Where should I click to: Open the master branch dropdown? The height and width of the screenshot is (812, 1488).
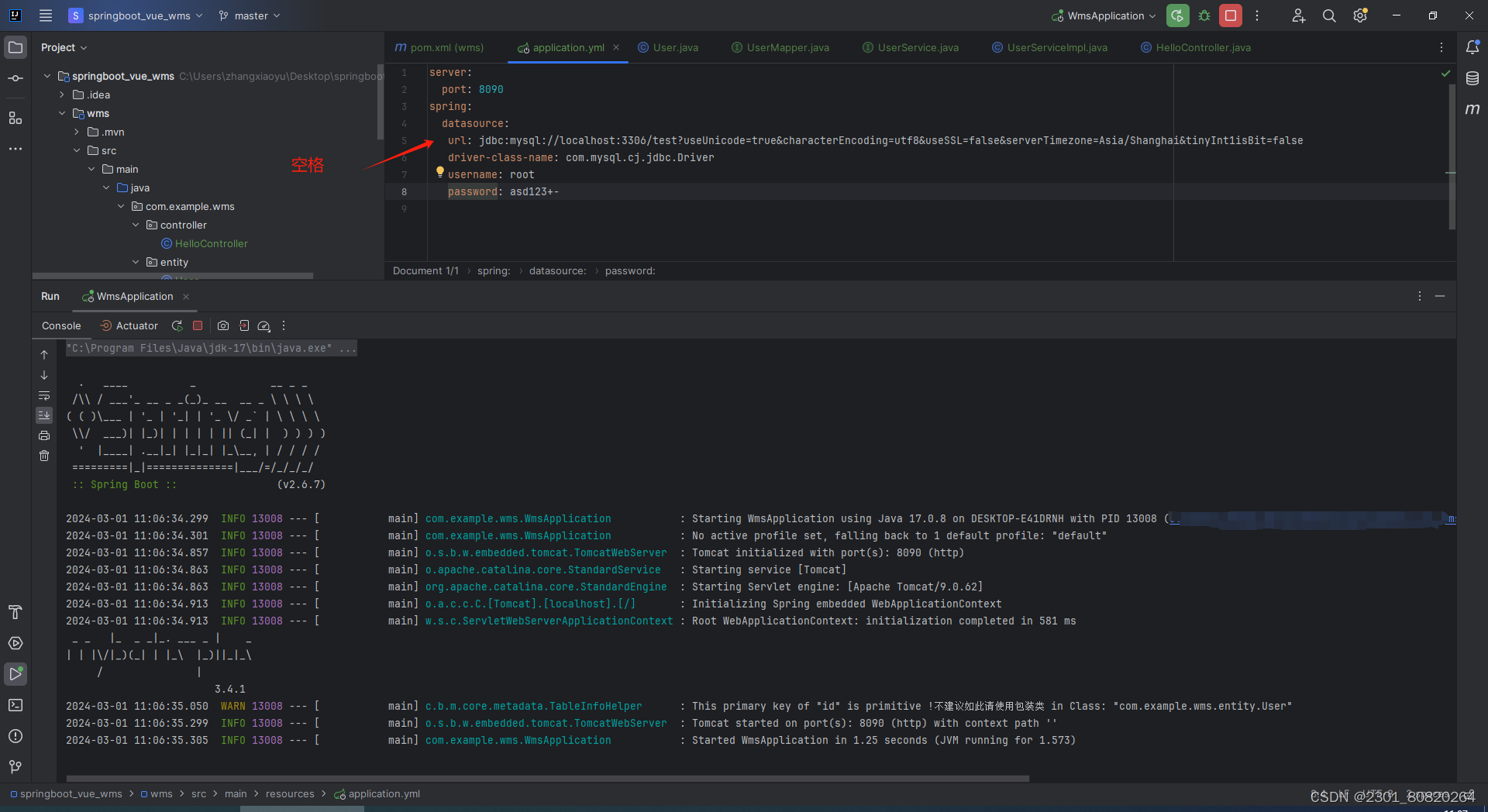[x=249, y=15]
